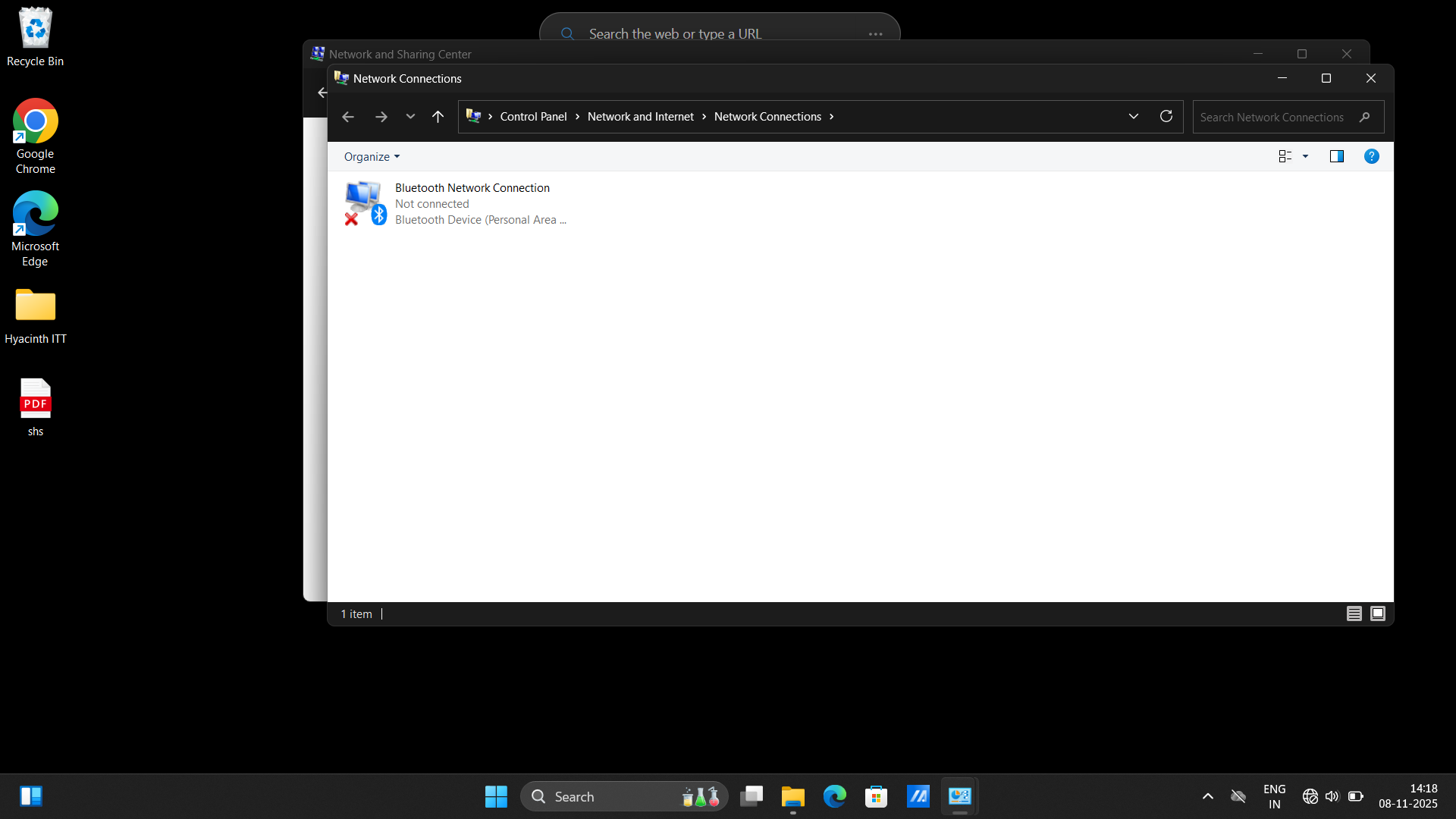The width and height of the screenshot is (1456, 819).
Task: Show hidden system tray icons
Action: pyautogui.click(x=1207, y=796)
